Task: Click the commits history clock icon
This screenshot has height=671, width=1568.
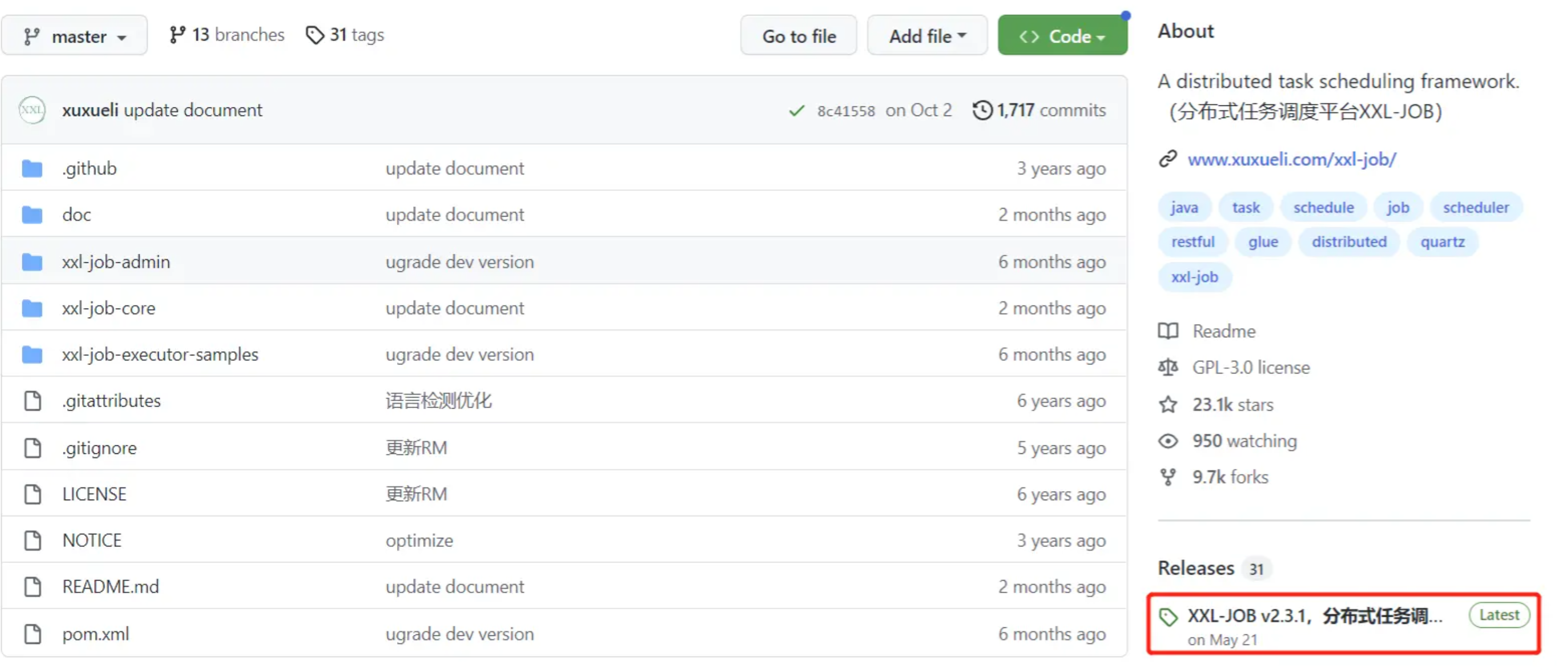Action: click(982, 110)
